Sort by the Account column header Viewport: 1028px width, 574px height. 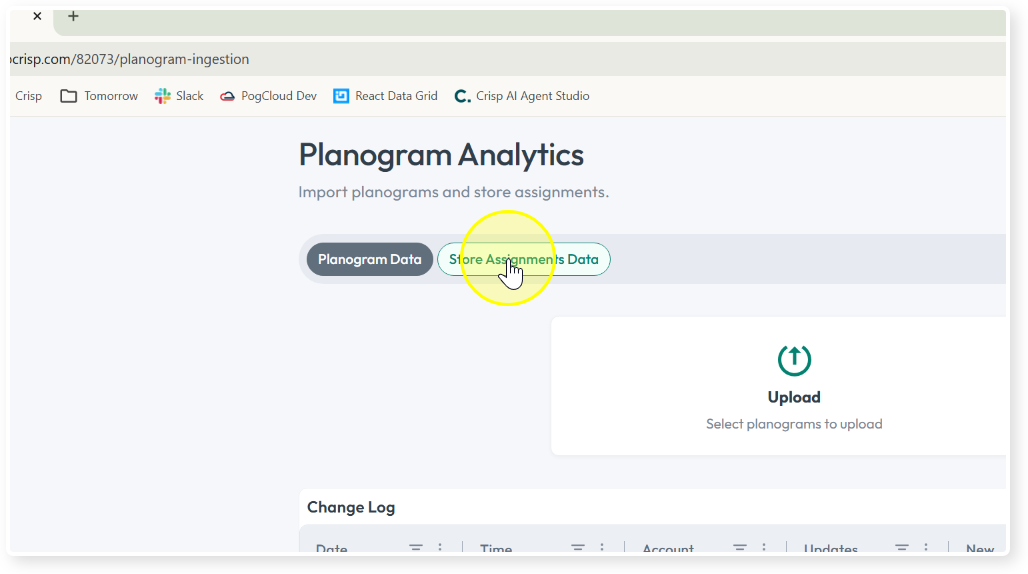[x=668, y=549]
